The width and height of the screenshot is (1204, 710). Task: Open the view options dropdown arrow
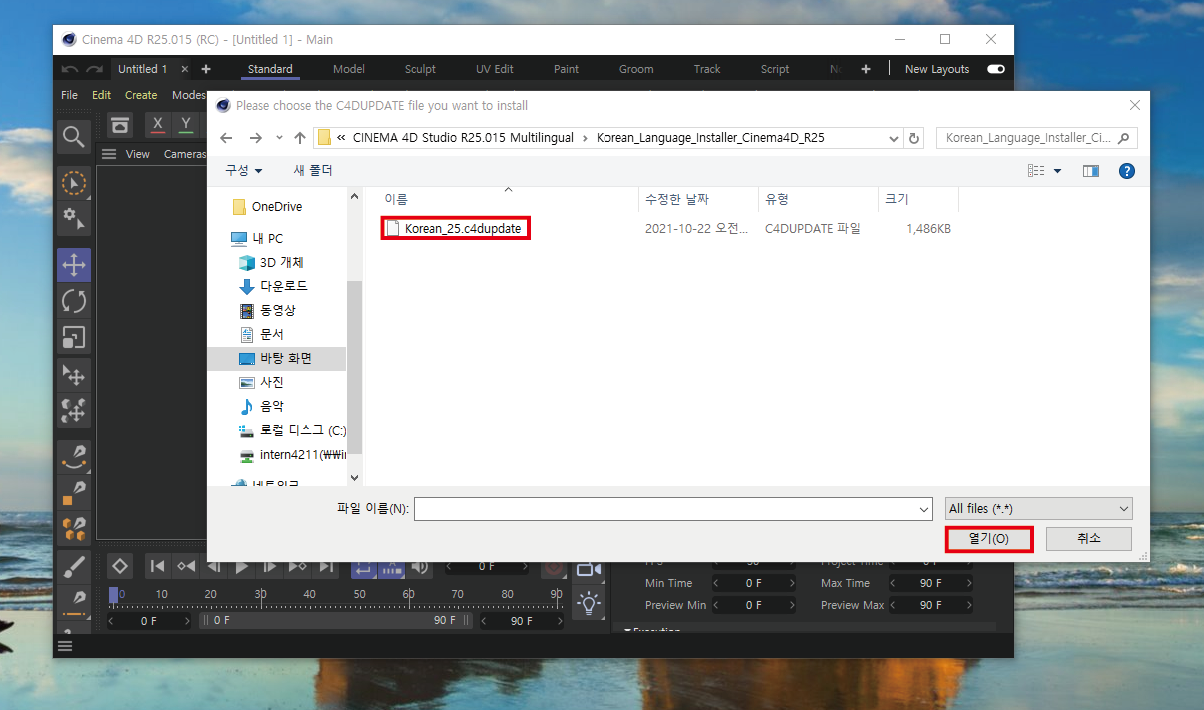point(1058,171)
